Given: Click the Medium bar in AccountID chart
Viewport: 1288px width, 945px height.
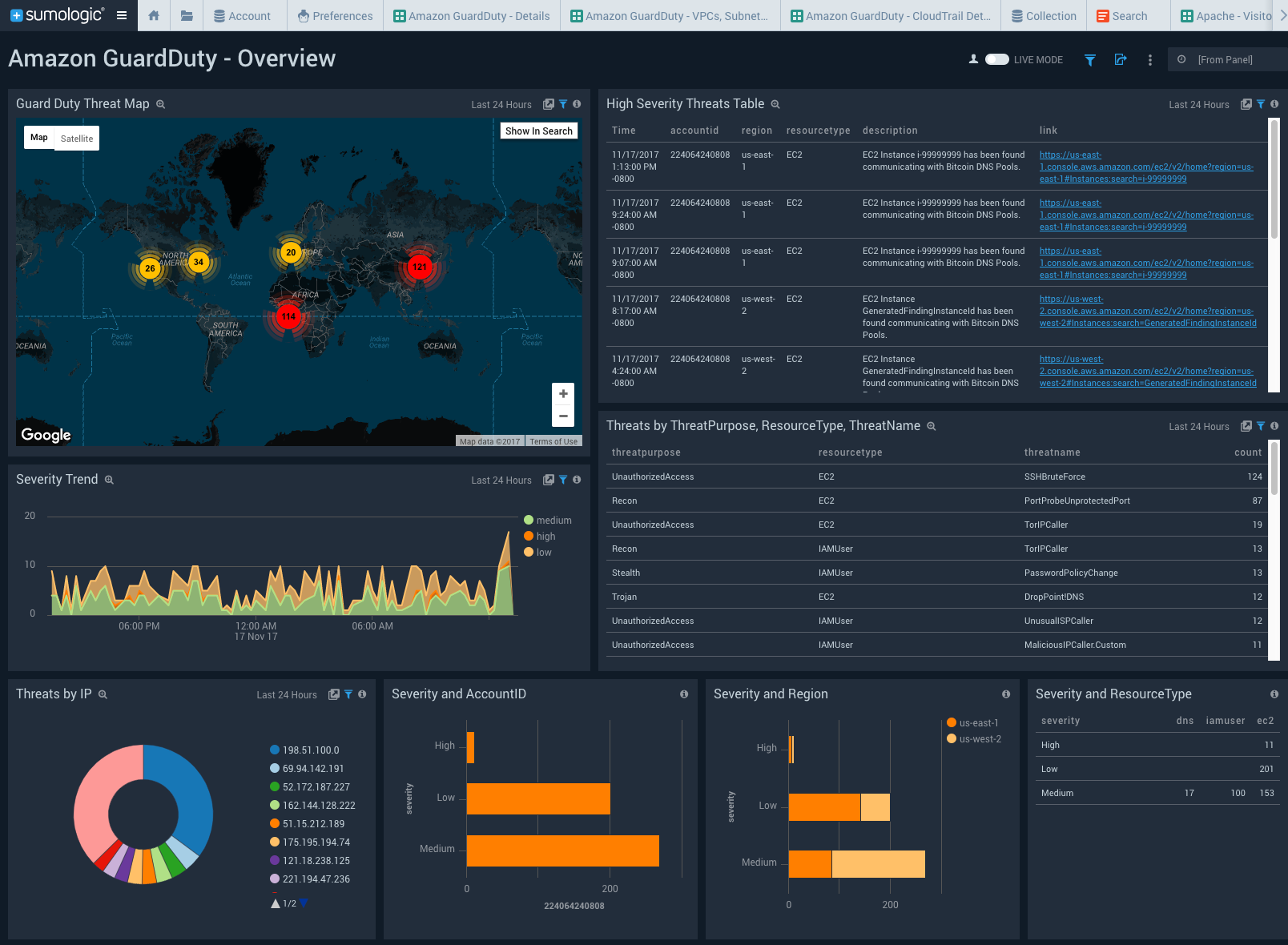Looking at the screenshot, I should tap(562, 850).
